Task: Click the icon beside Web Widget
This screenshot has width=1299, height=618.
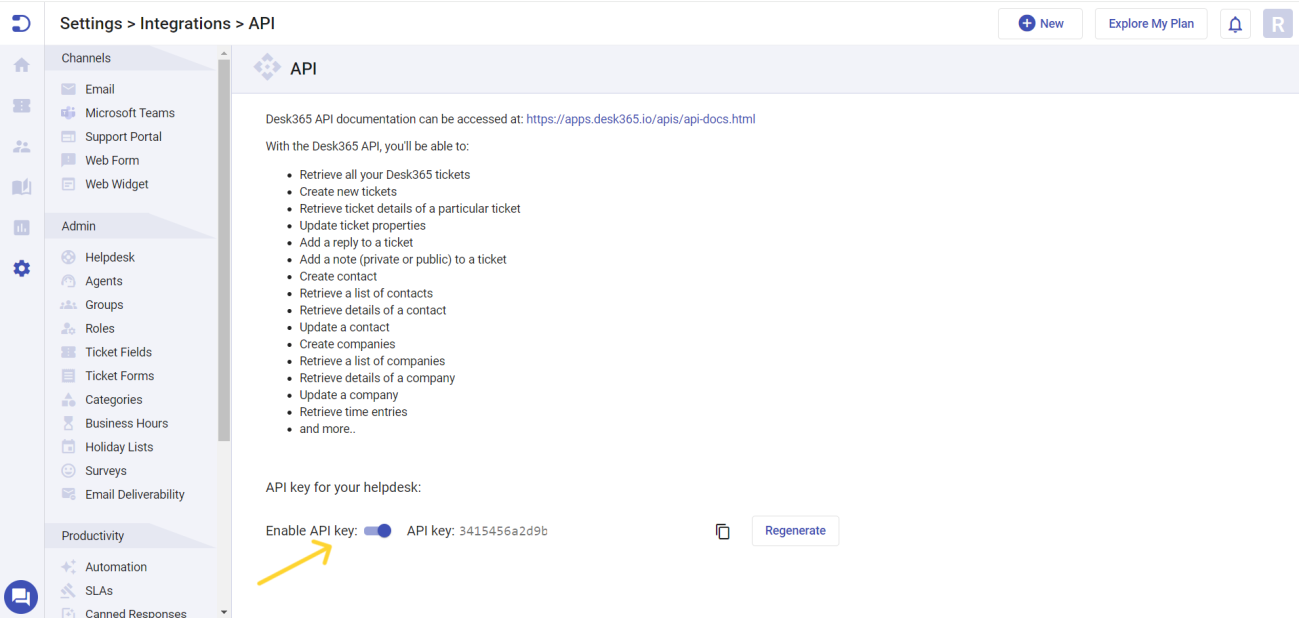Action: [69, 184]
